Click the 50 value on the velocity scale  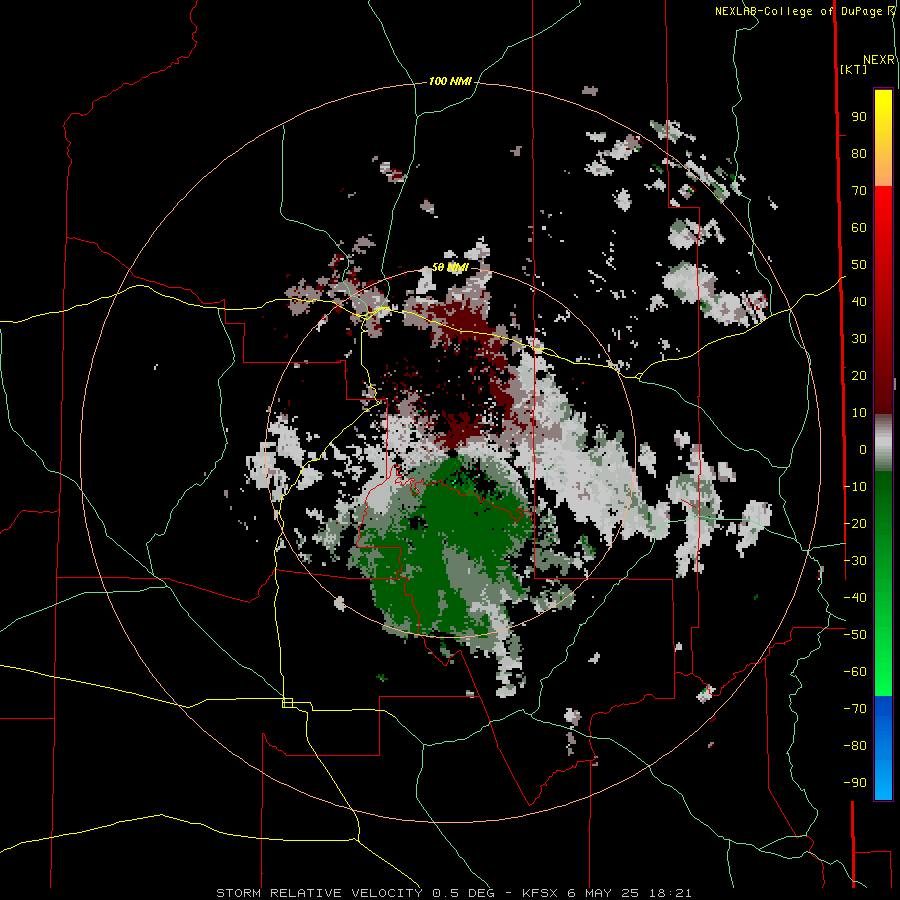coord(859,265)
